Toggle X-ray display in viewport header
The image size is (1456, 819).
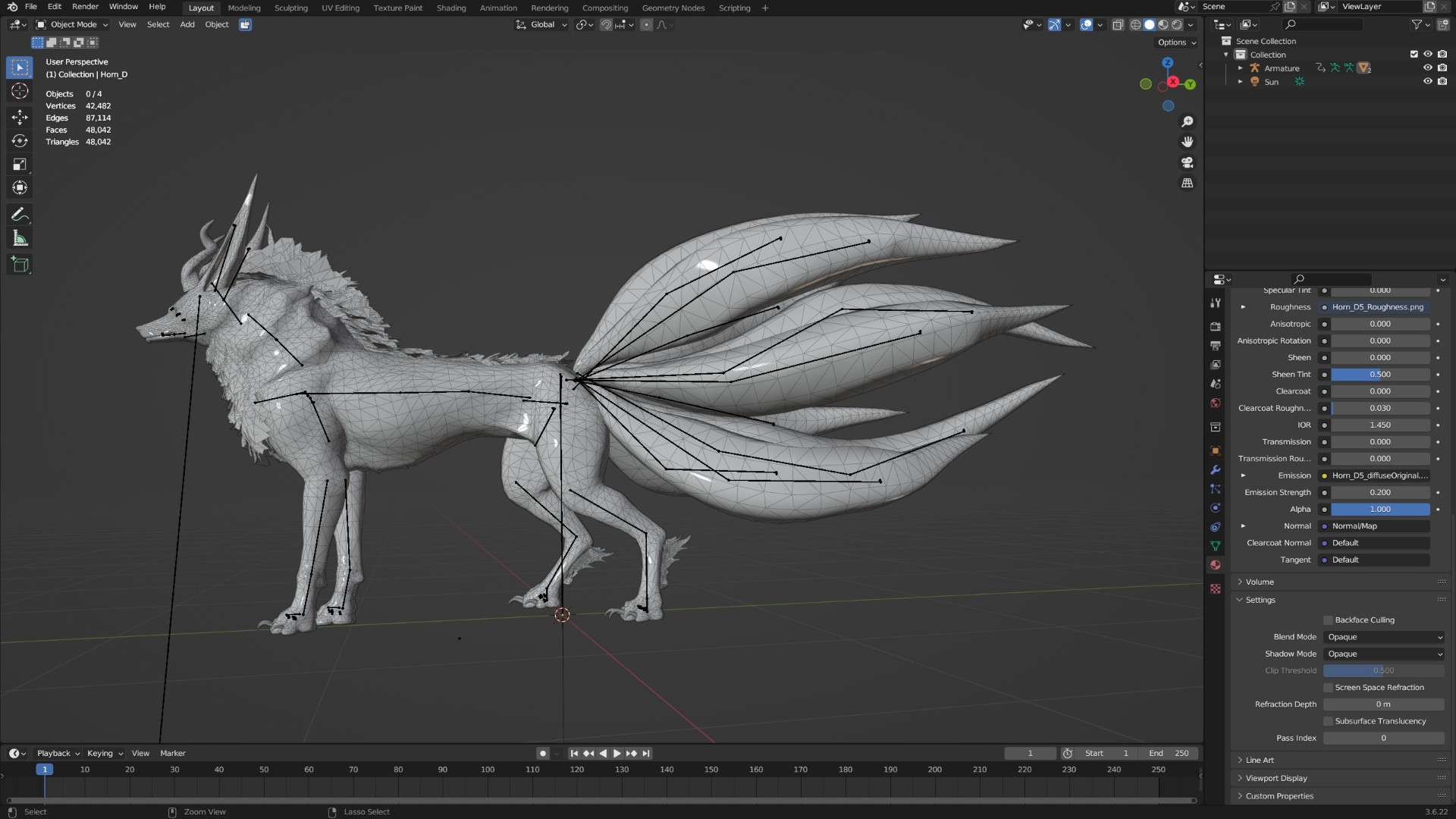(x=1118, y=25)
